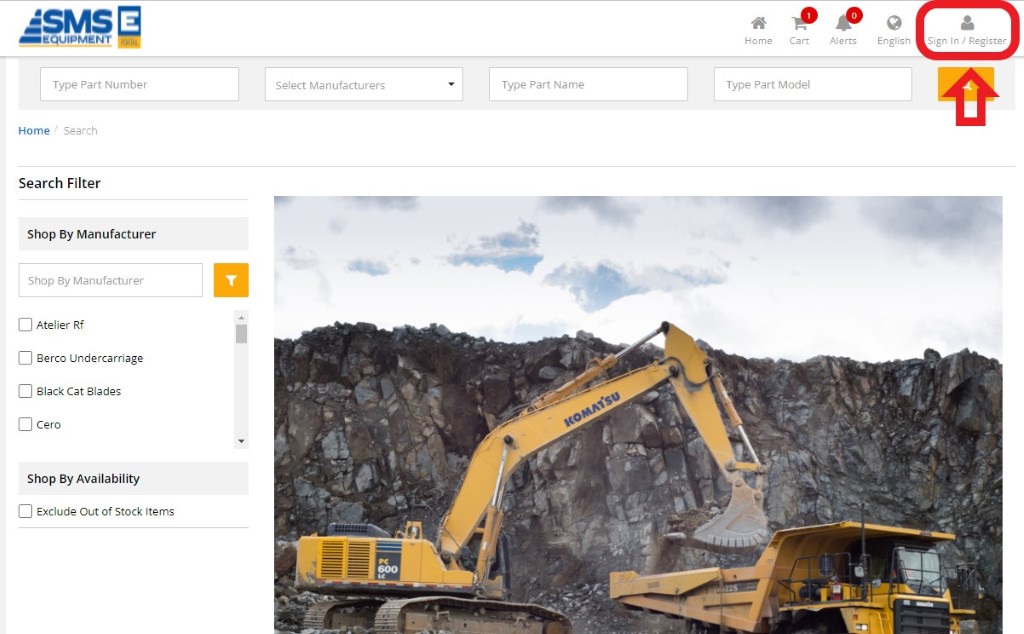The image size is (1024, 634).
Task: Click the Sign In / Register user icon
Action: (x=967, y=24)
